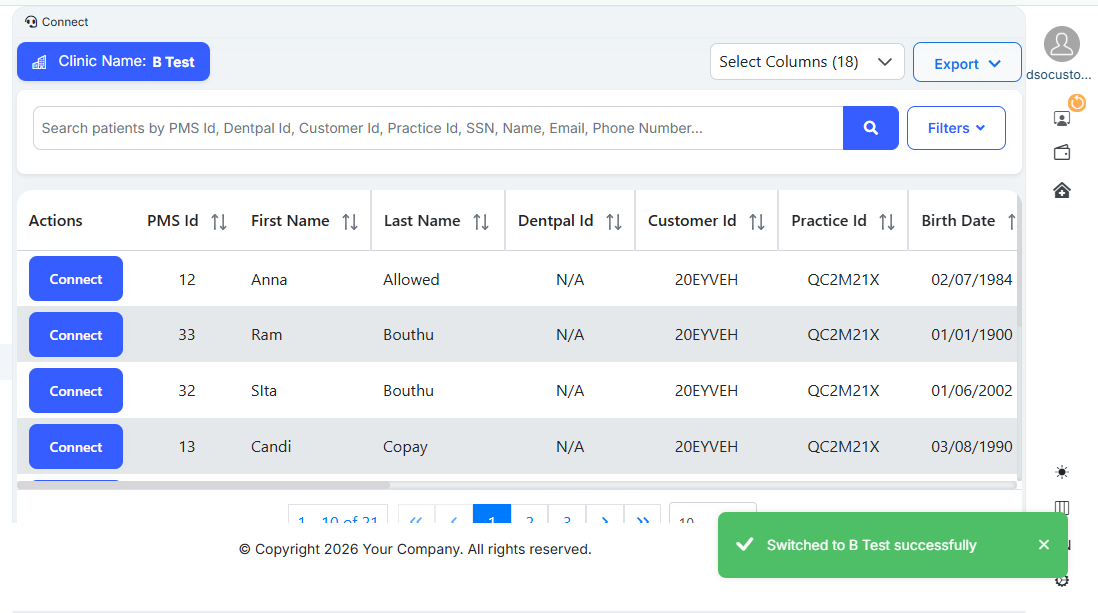The image size is (1098, 613).
Task: Sort by PMS Id column arrows
Action: 219,222
